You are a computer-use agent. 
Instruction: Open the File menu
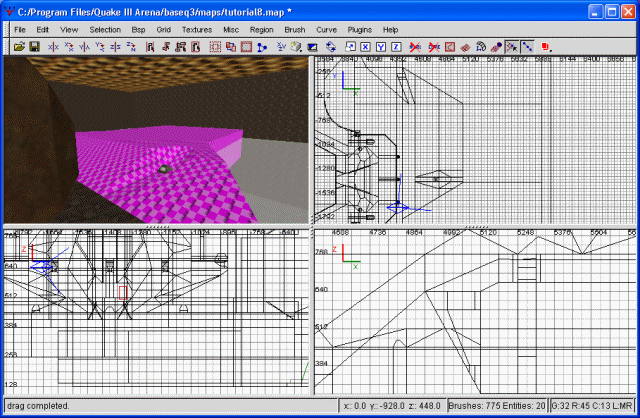click(x=20, y=30)
